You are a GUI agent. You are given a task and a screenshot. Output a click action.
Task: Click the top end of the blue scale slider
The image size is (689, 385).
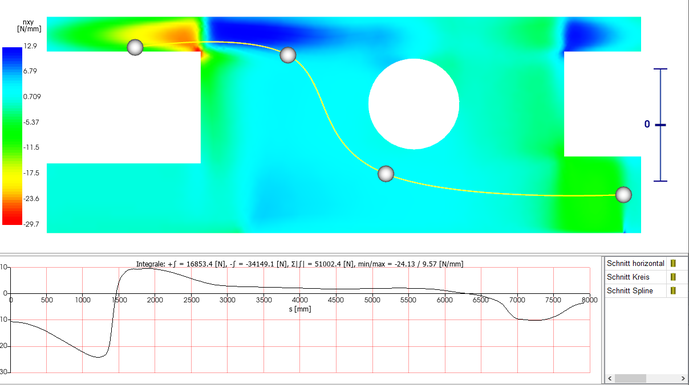(660, 69)
